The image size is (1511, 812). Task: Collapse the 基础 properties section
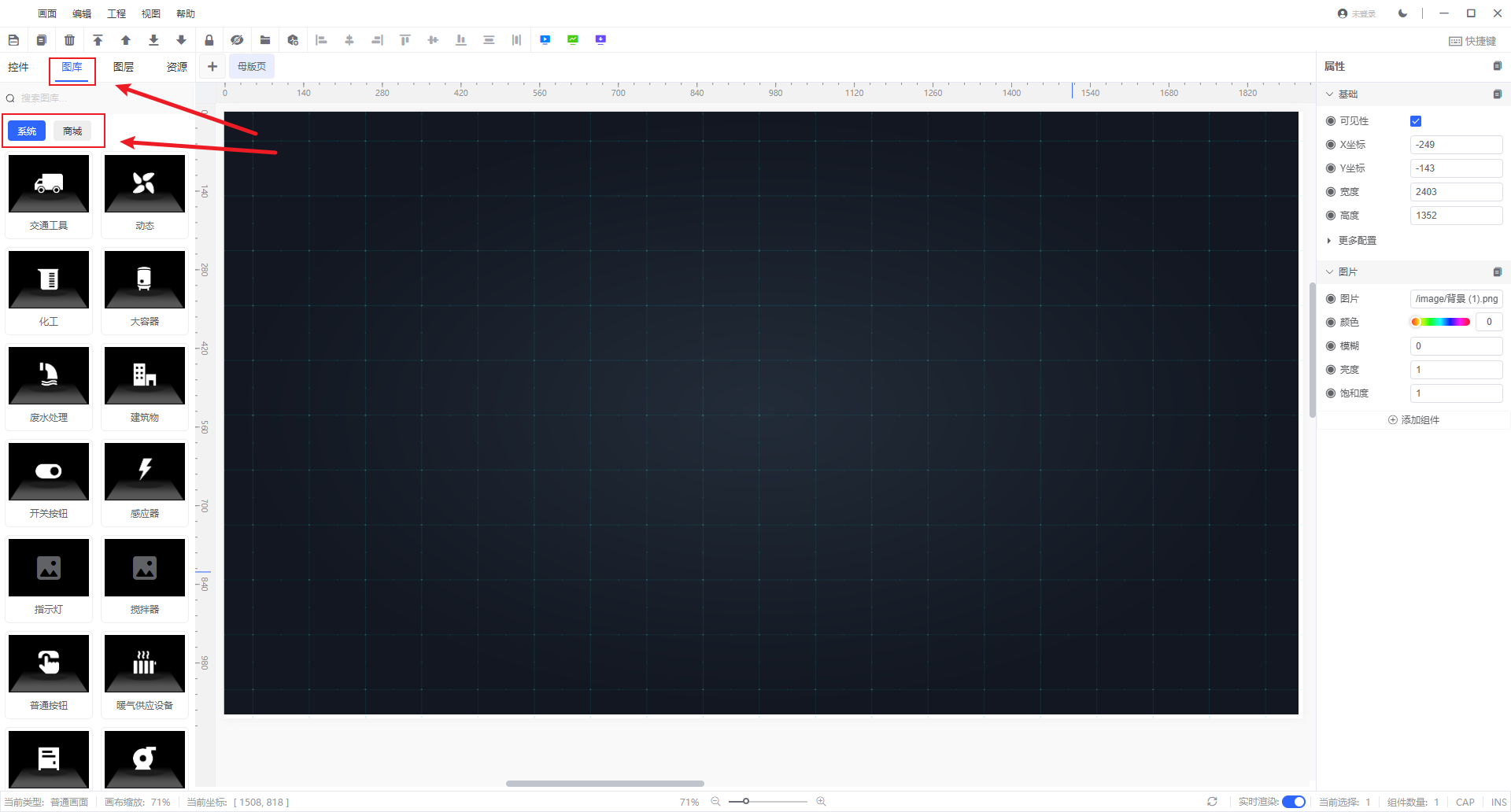(1330, 94)
